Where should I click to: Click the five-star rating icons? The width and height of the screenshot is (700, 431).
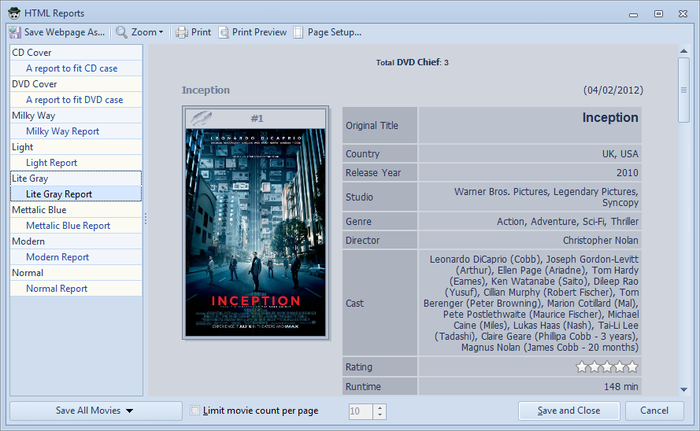[607, 367]
